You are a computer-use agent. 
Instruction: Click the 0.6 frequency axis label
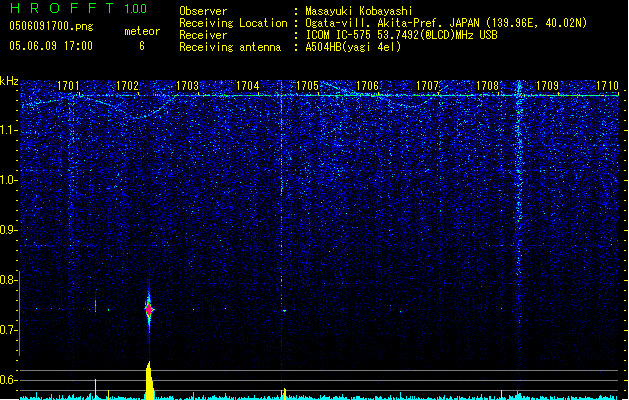click(x=8, y=380)
